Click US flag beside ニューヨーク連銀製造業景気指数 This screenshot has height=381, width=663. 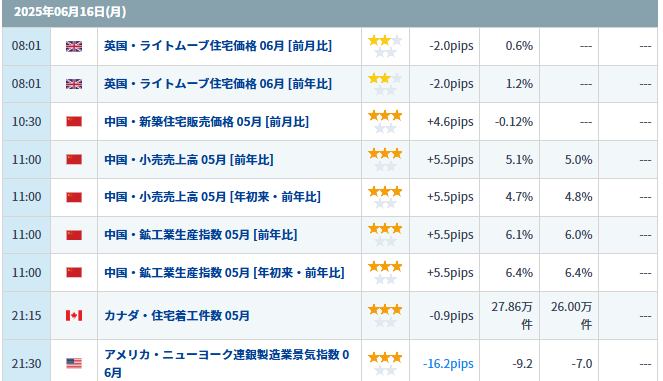click(x=74, y=363)
